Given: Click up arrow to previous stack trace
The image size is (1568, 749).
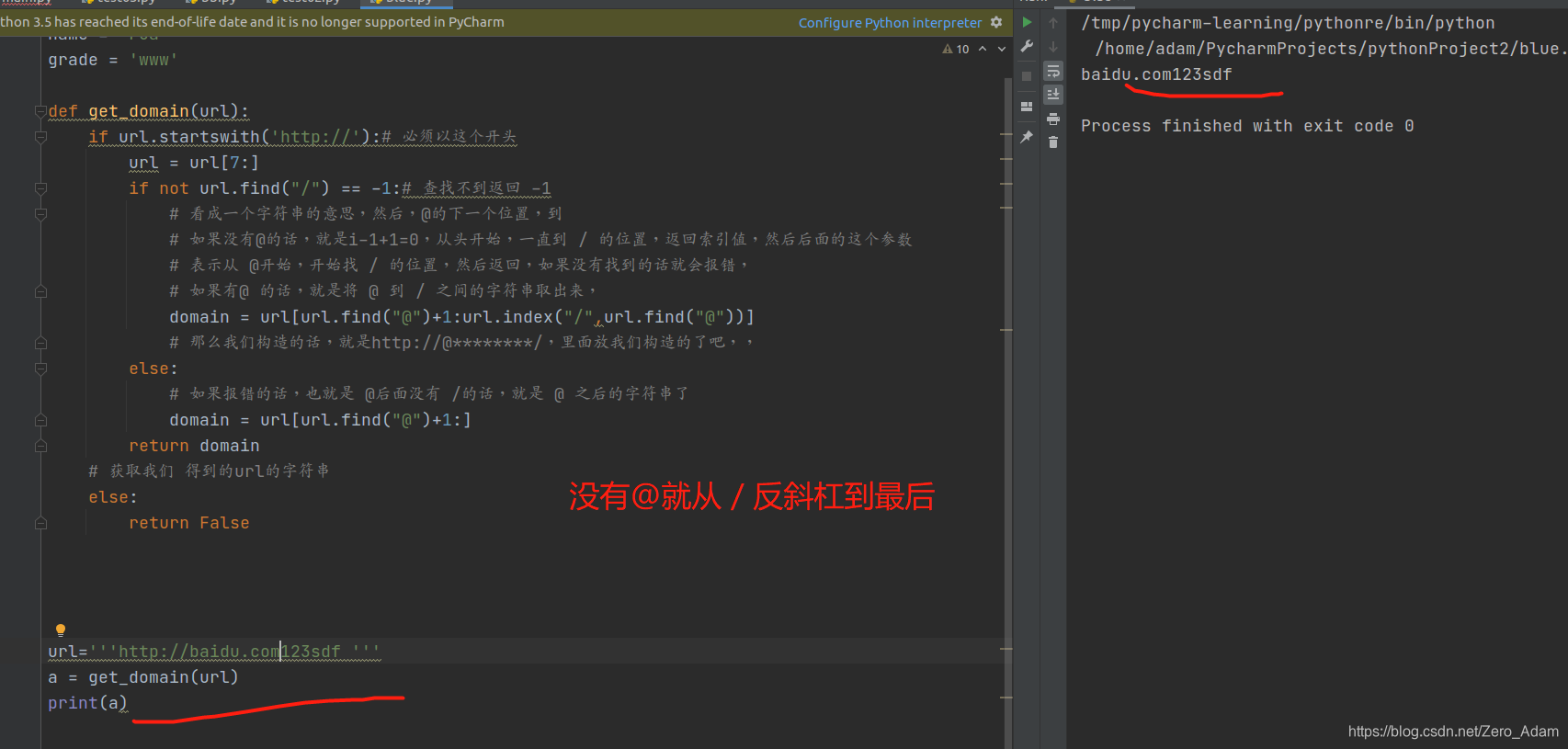Looking at the screenshot, I should point(1053,22).
